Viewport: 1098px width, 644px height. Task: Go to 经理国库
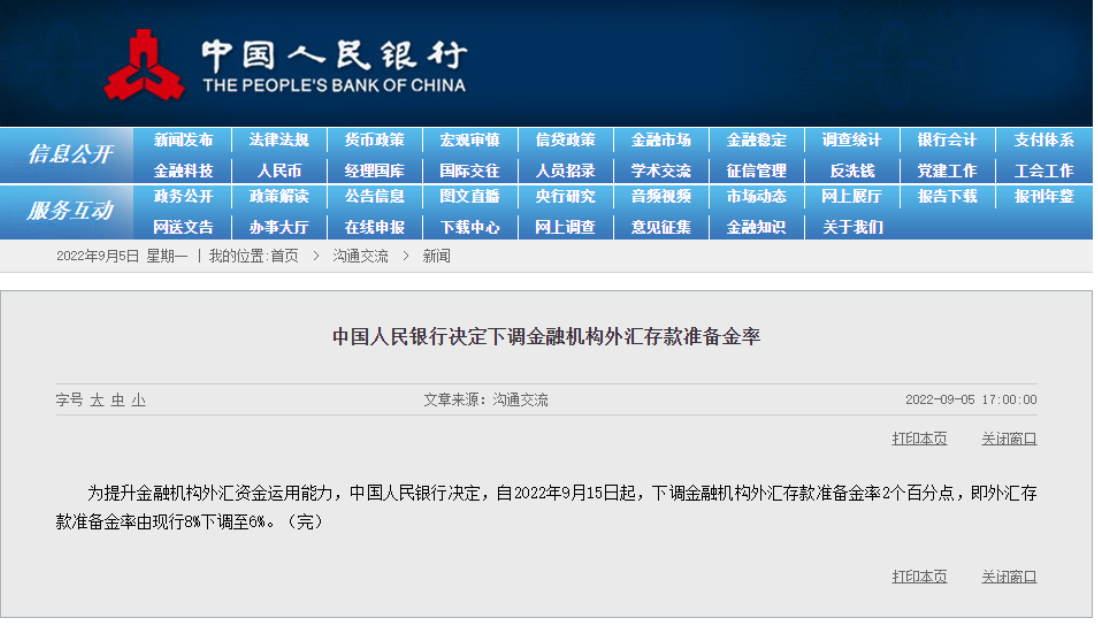click(375, 171)
